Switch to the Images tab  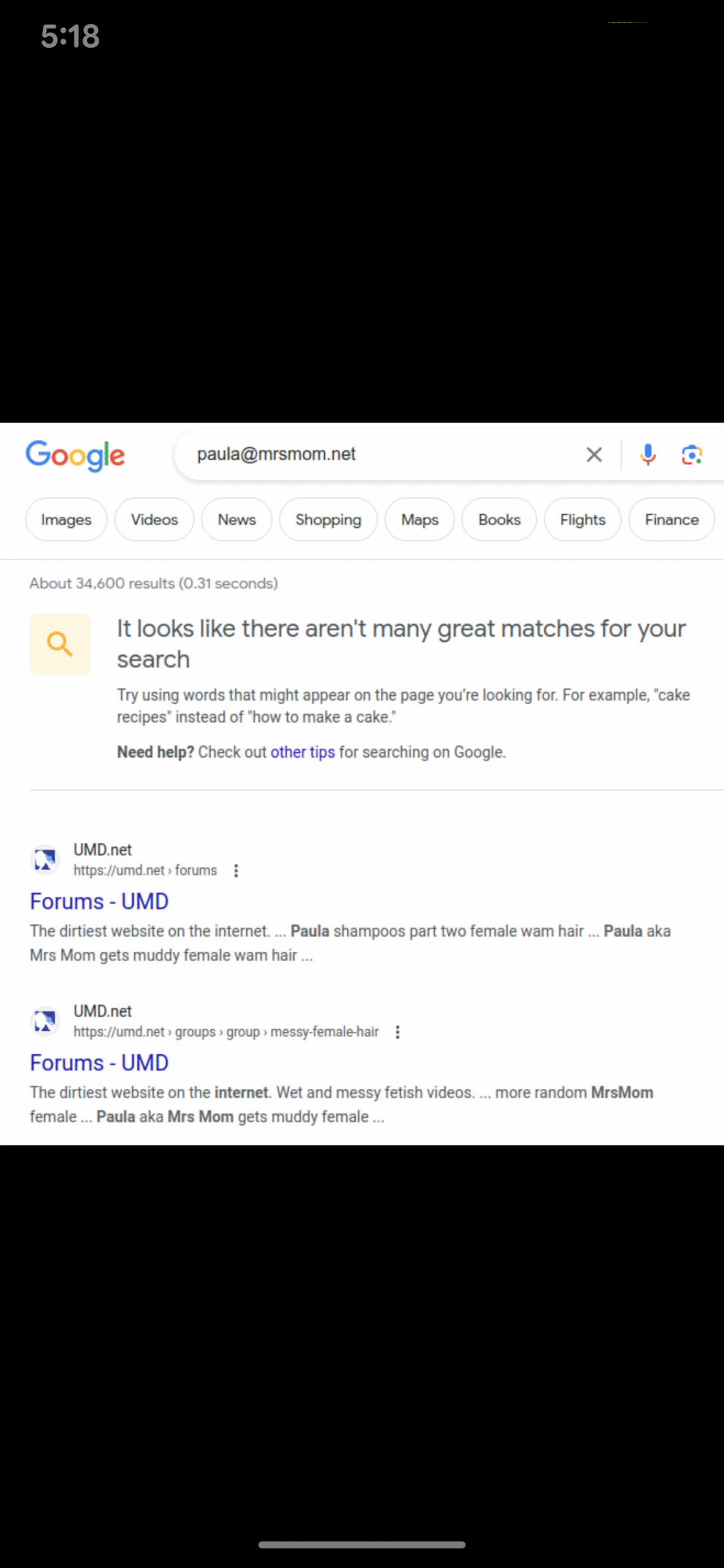66,519
